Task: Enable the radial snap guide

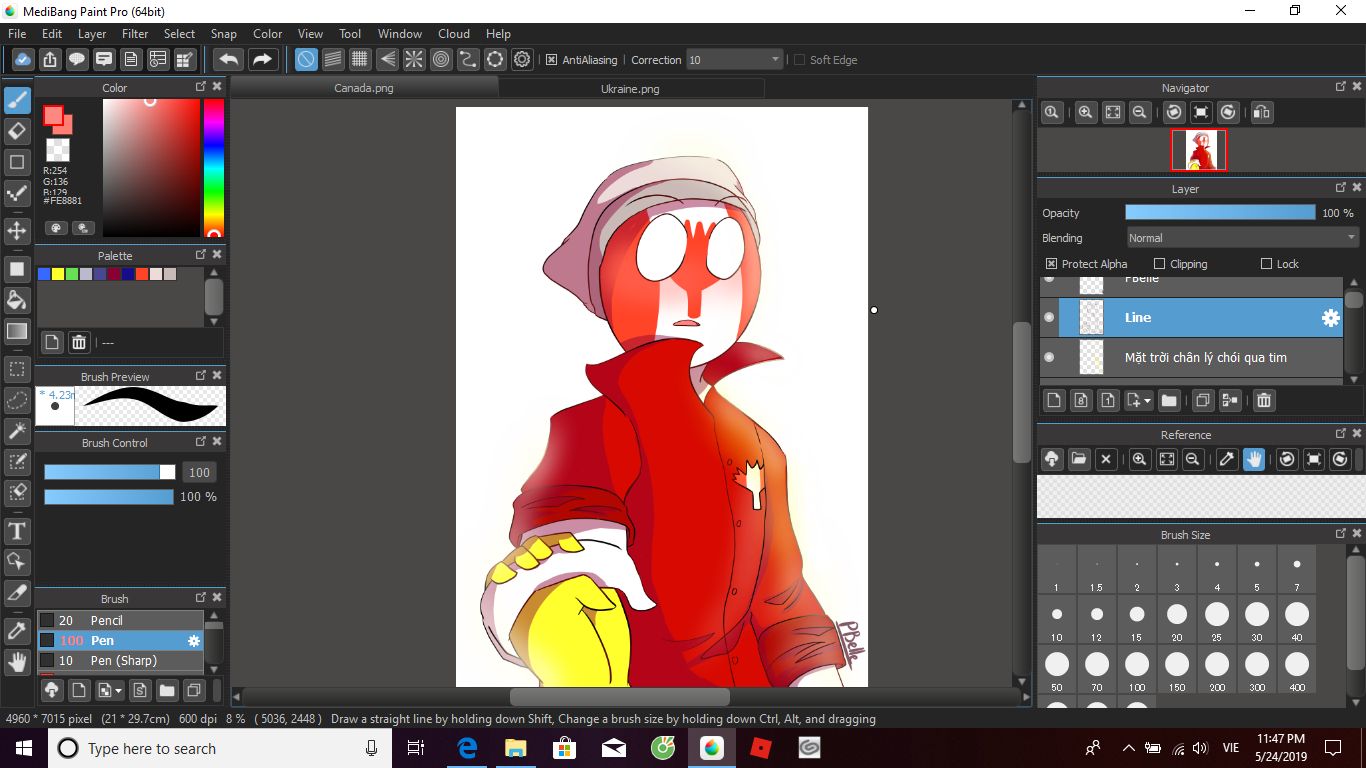Action: coord(414,60)
